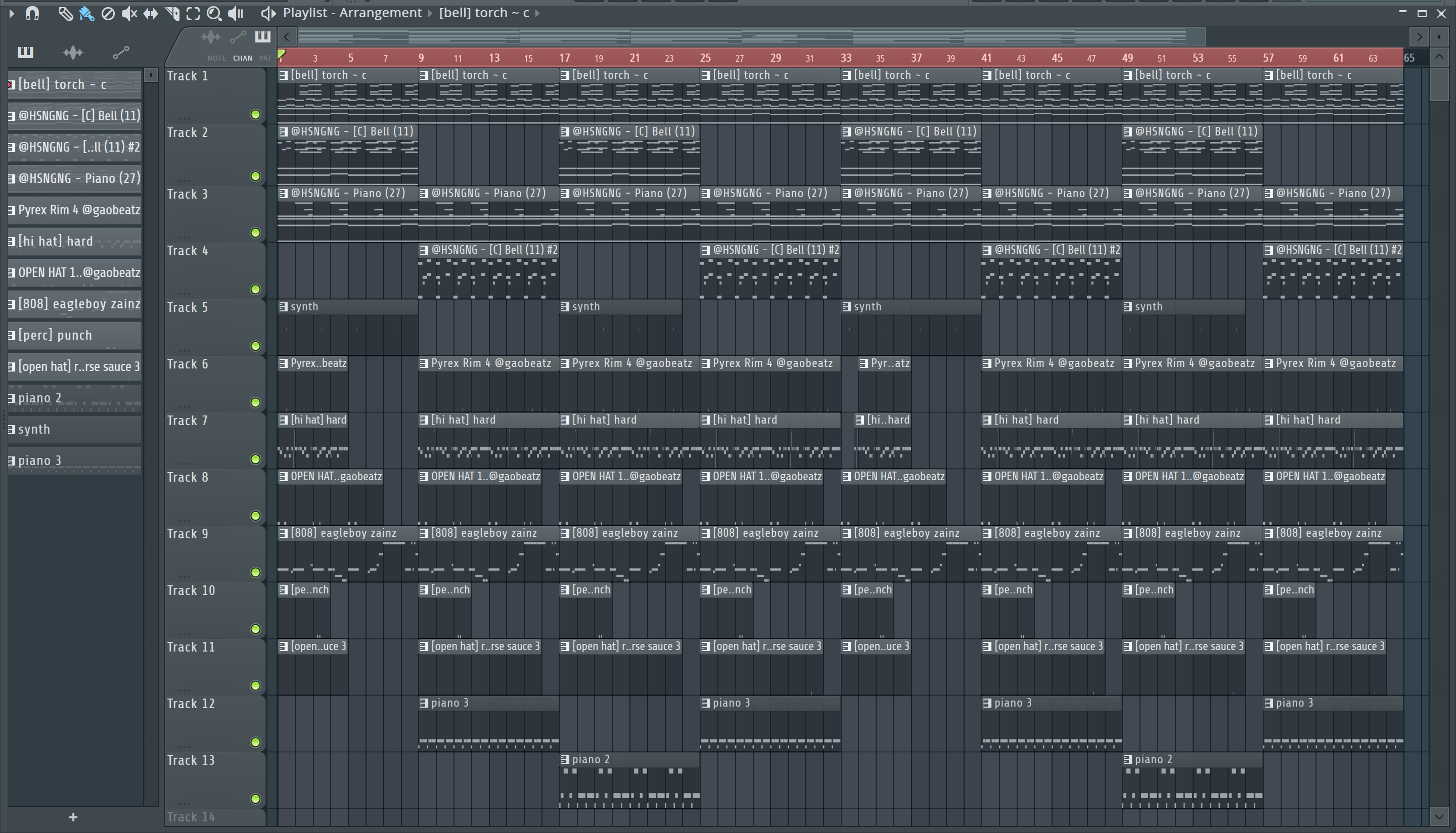Select synth pattern in picker

coord(74,430)
